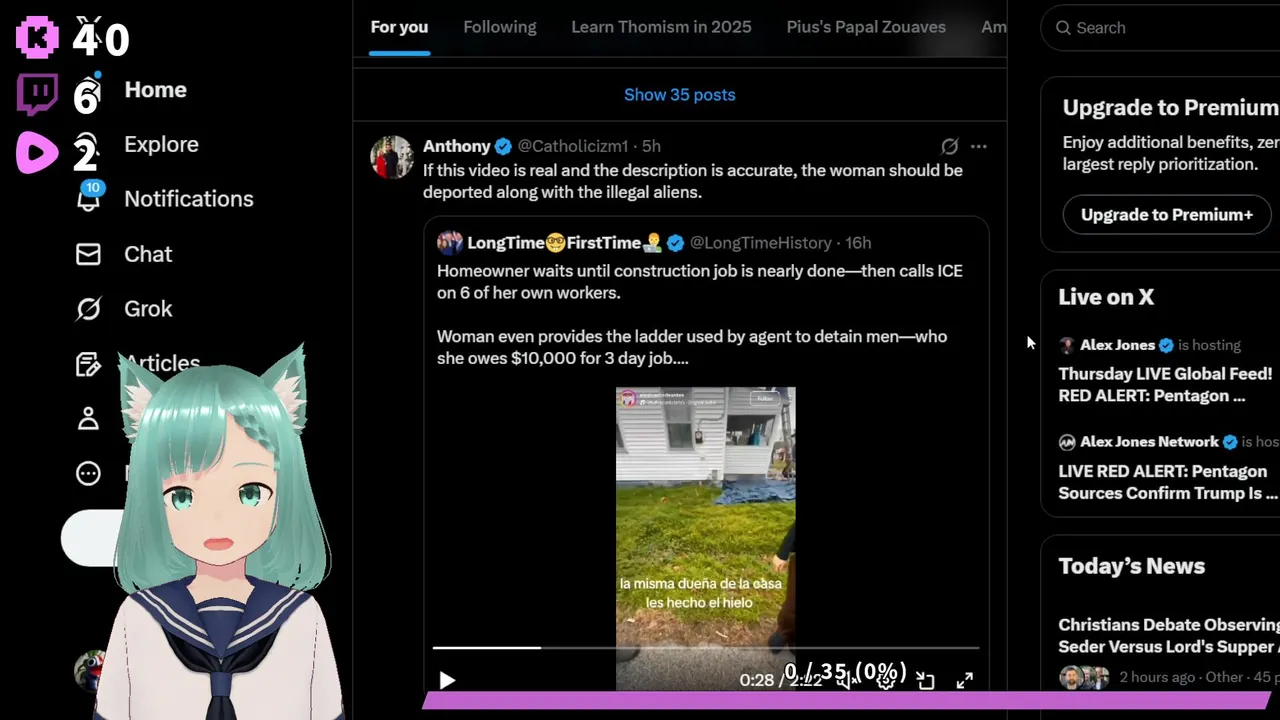This screenshot has height=720, width=1280.
Task: Click the LongTime FirstTime account name
Action: (x=565, y=243)
